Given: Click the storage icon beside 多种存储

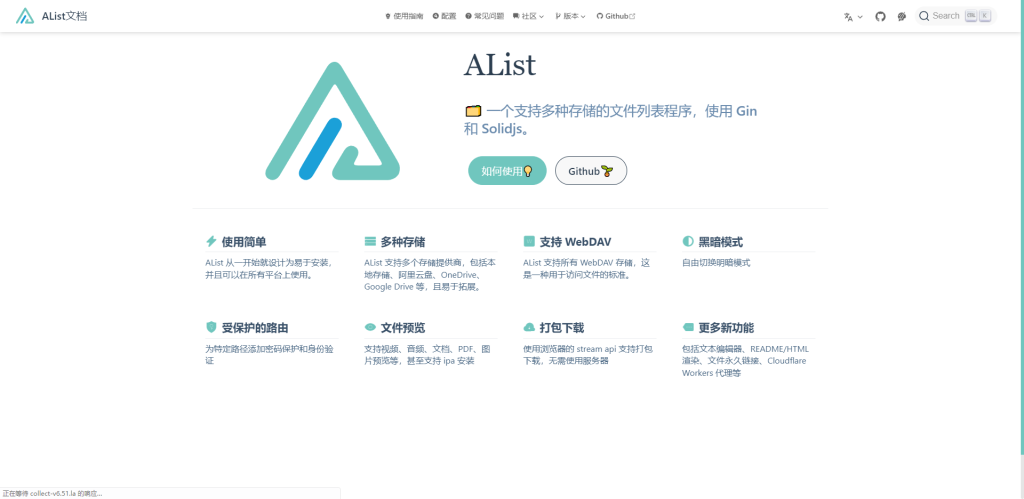Looking at the screenshot, I should click(370, 242).
